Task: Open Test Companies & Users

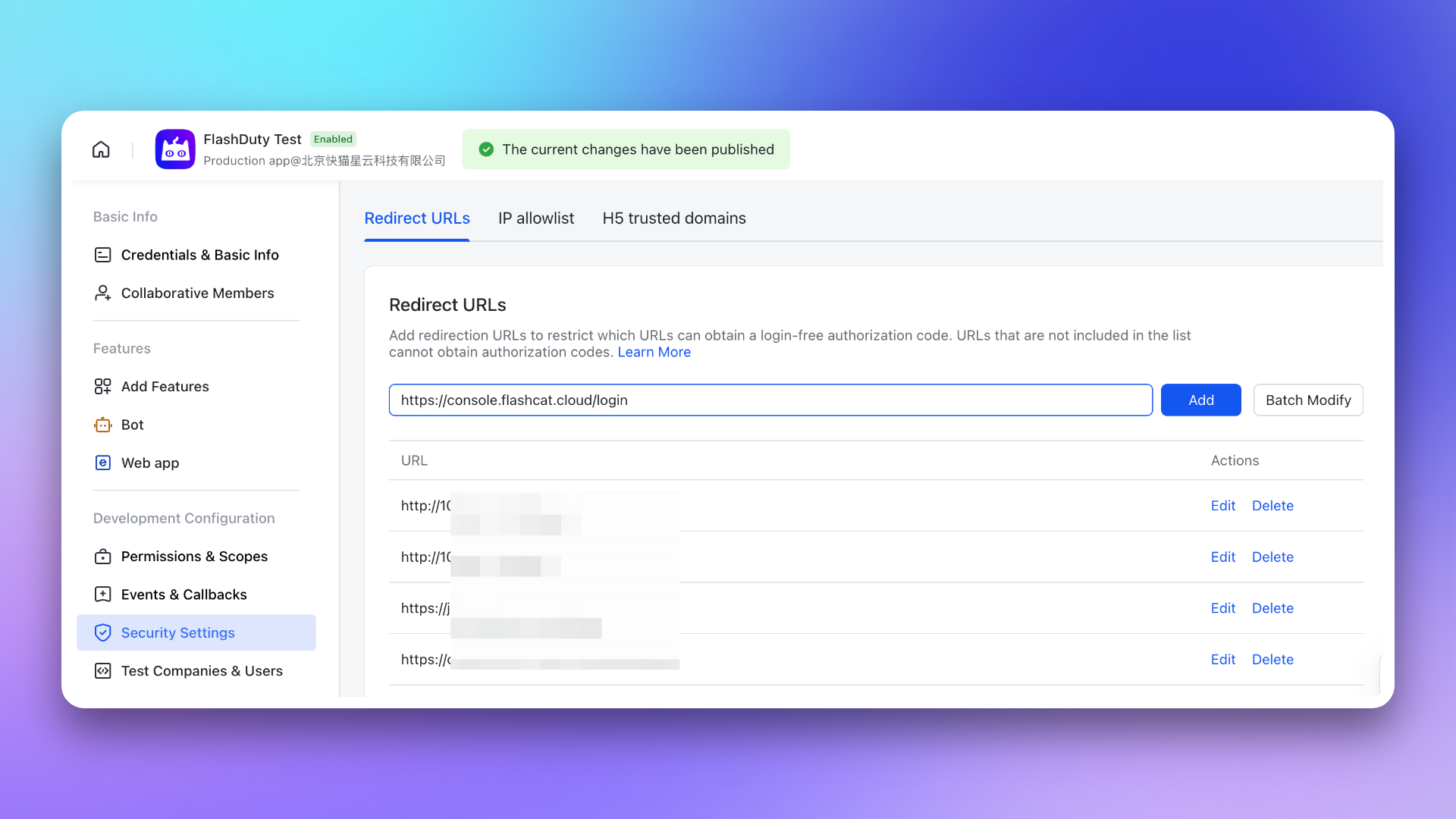Action: pos(202,671)
